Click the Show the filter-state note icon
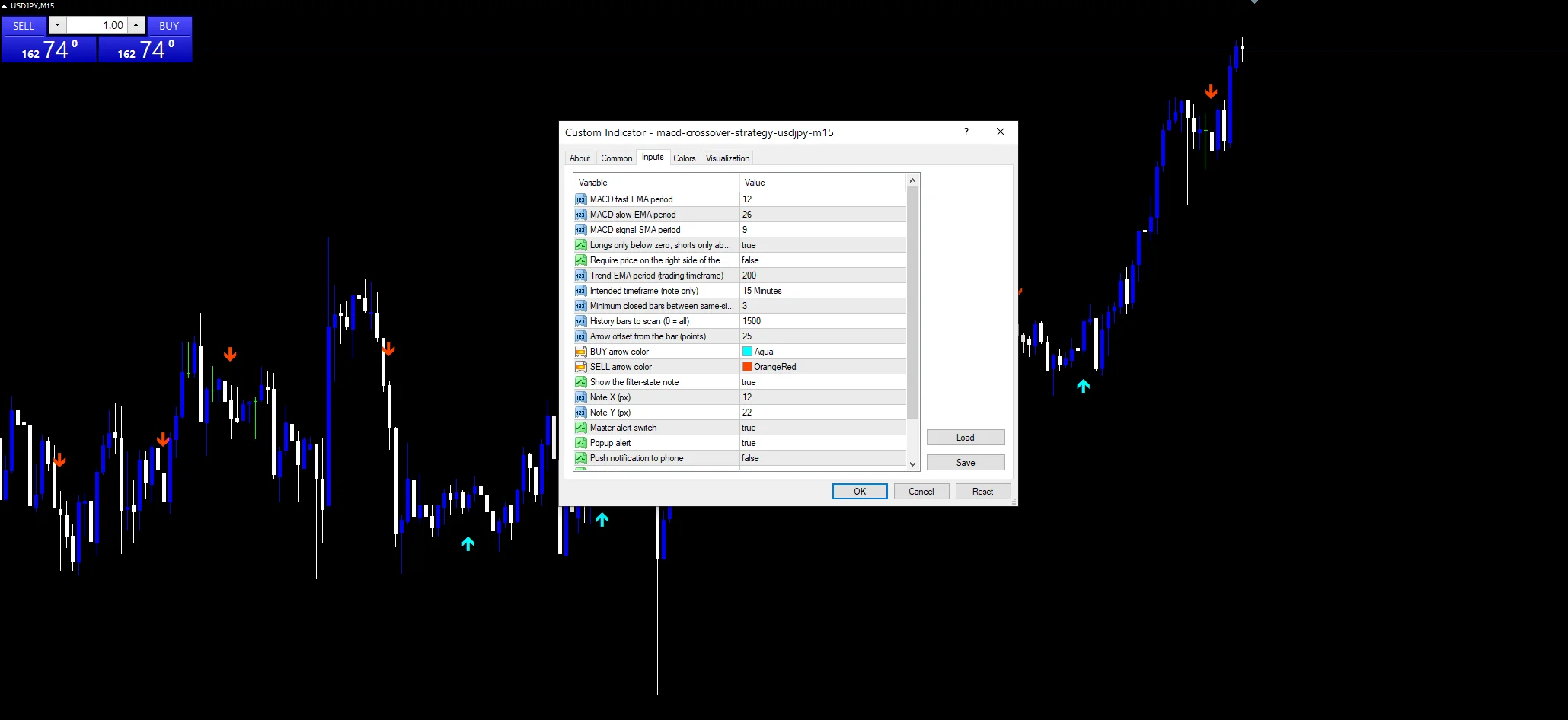The width and height of the screenshot is (1568, 720). (580, 382)
